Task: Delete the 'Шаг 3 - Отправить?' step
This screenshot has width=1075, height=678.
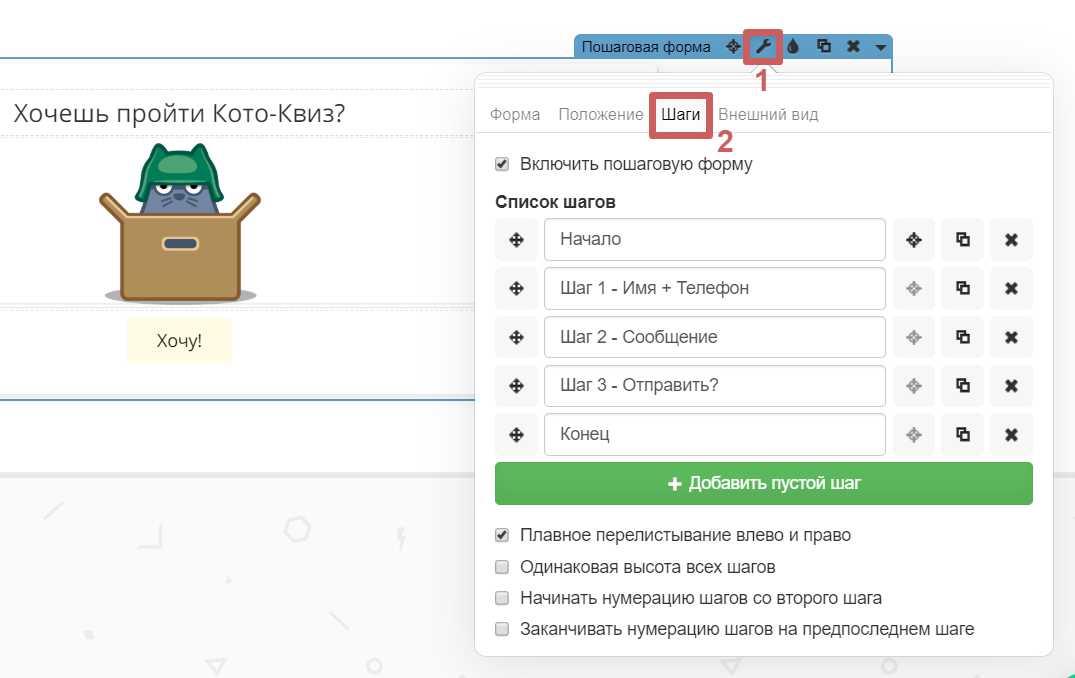Action: [x=1011, y=386]
